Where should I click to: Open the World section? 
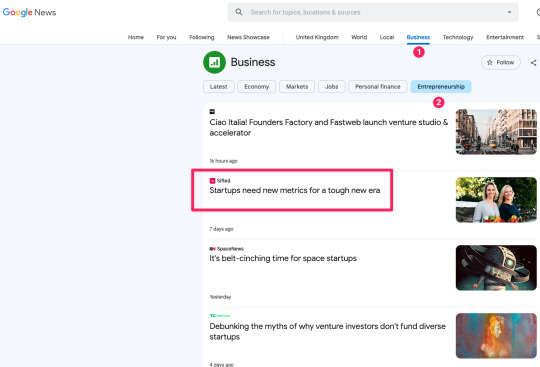(359, 37)
